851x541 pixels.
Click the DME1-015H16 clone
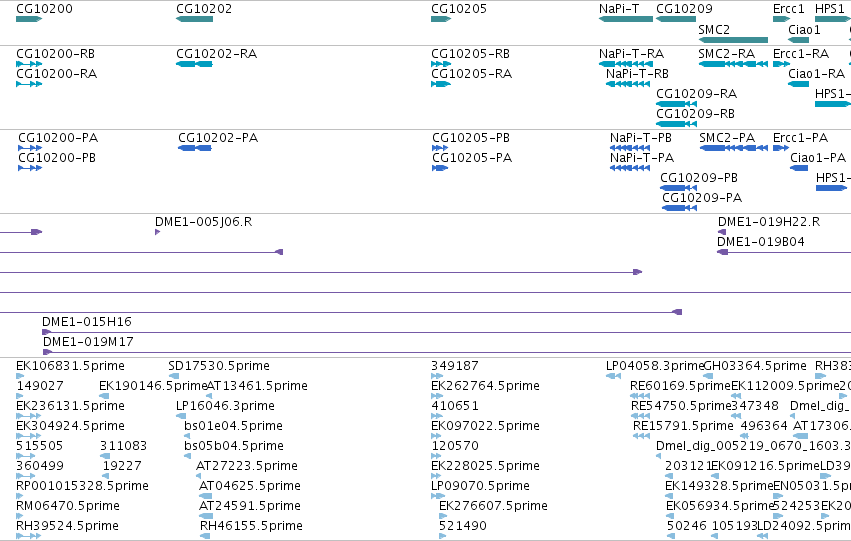447,332
